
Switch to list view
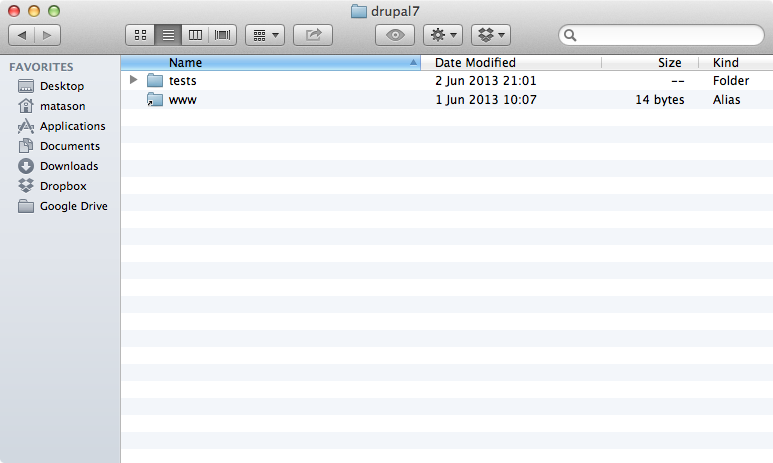coord(168,35)
